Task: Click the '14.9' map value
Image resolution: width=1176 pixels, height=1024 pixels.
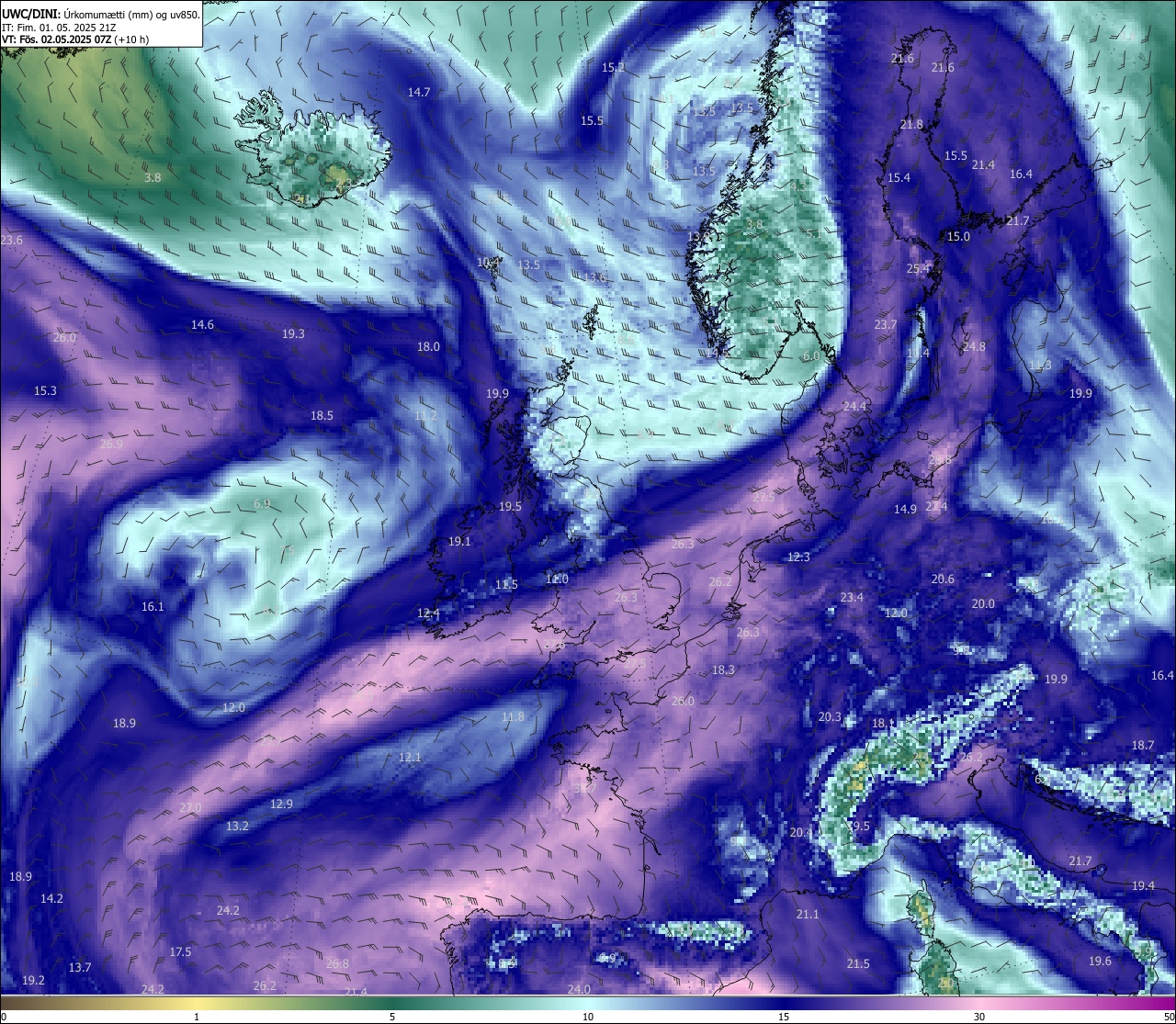Action: pyautogui.click(x=905, y=510)
